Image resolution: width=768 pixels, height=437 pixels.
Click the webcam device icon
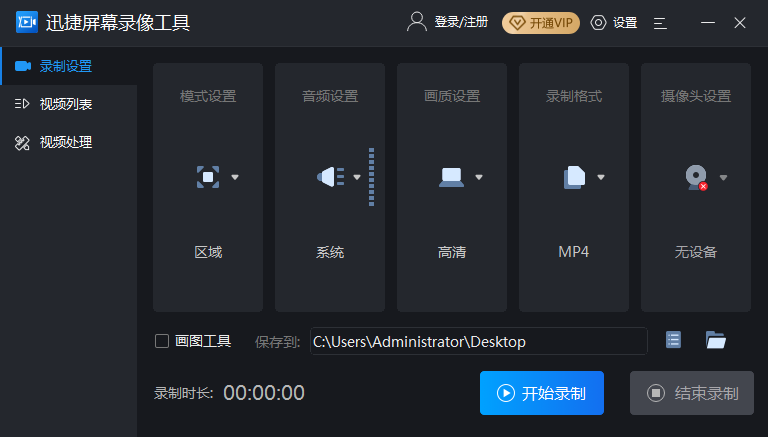coord(695,177)
